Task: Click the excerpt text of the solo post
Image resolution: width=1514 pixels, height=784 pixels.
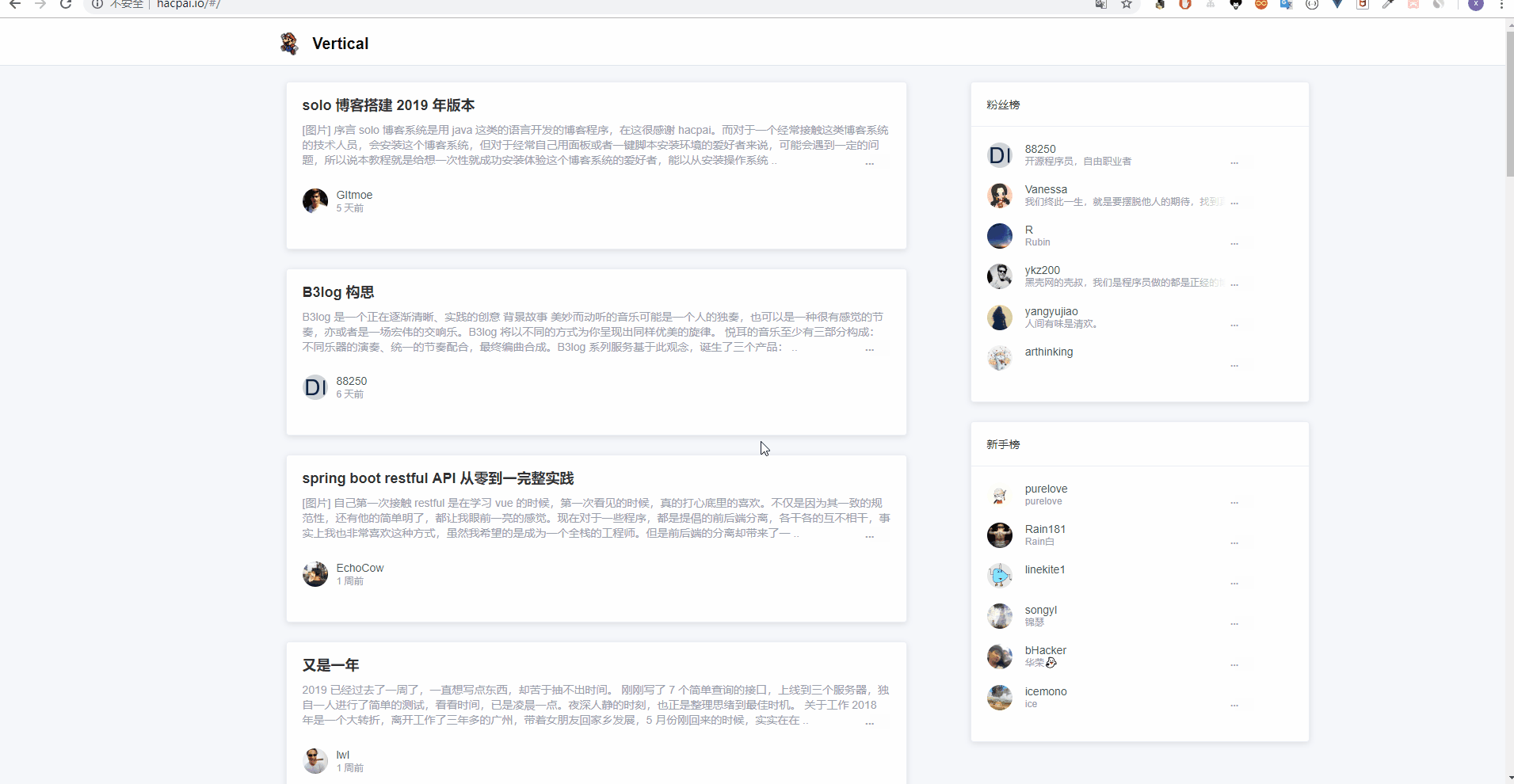Action: [x=595, y=145]
